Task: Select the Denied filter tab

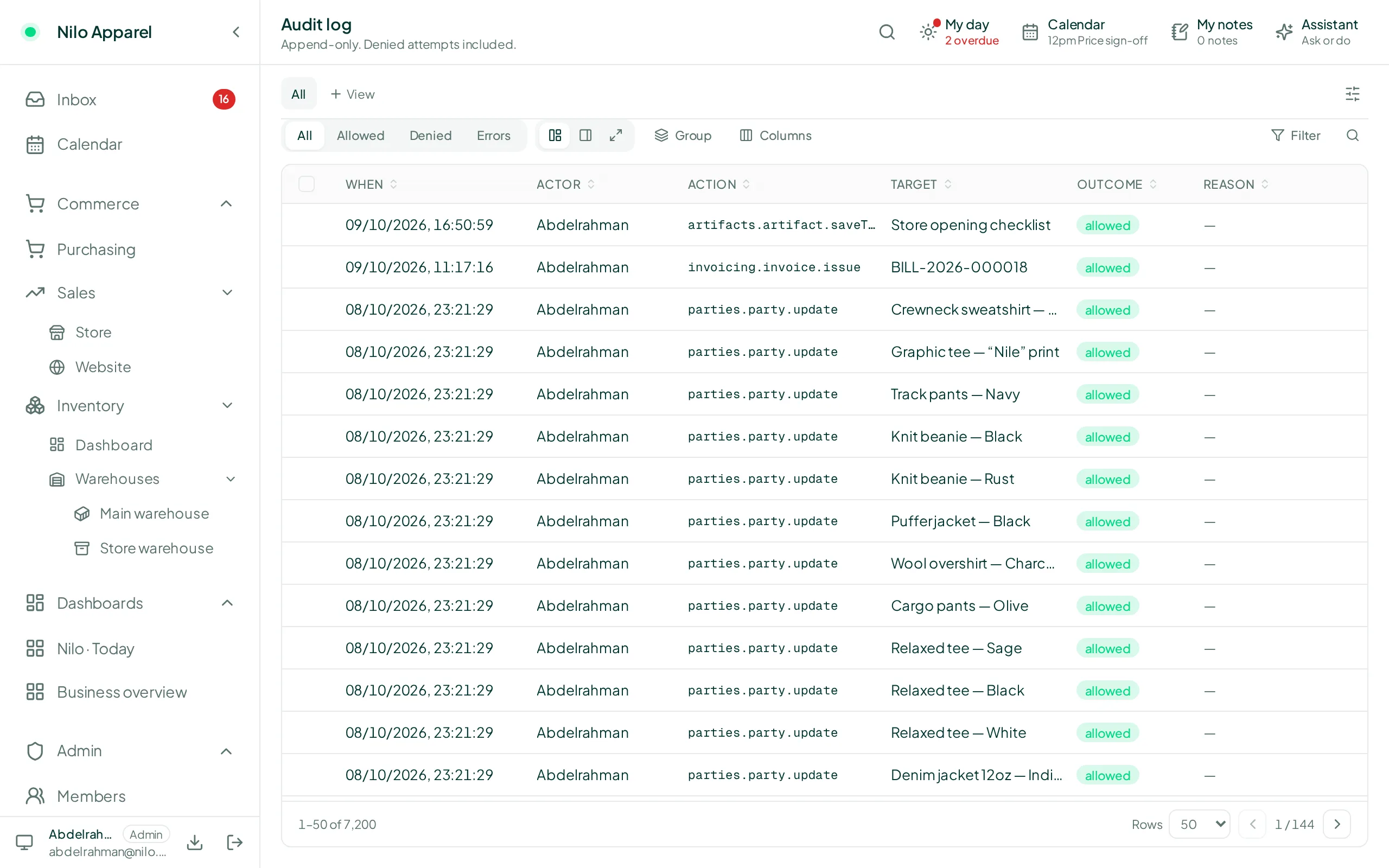Action: (430, 136)
